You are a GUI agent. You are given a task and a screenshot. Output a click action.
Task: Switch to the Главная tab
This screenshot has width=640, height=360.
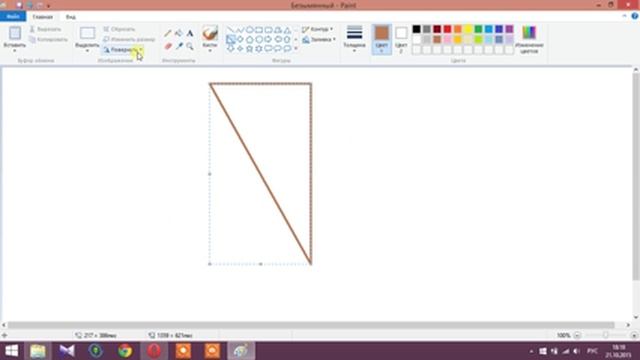pyautogui.click(x=42, y=17)
